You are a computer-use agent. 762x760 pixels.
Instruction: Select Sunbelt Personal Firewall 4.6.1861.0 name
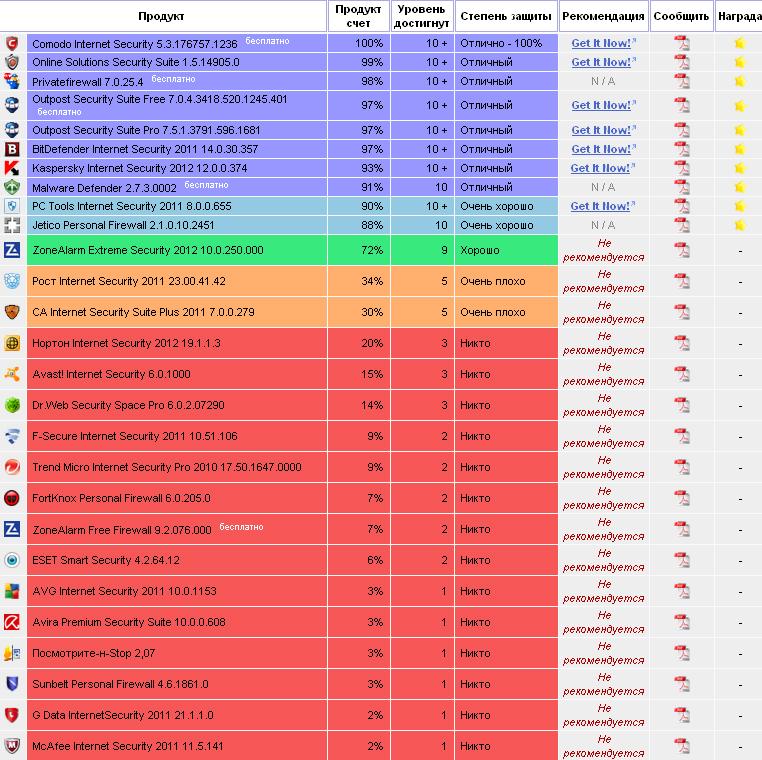click(x=120, y=684)
